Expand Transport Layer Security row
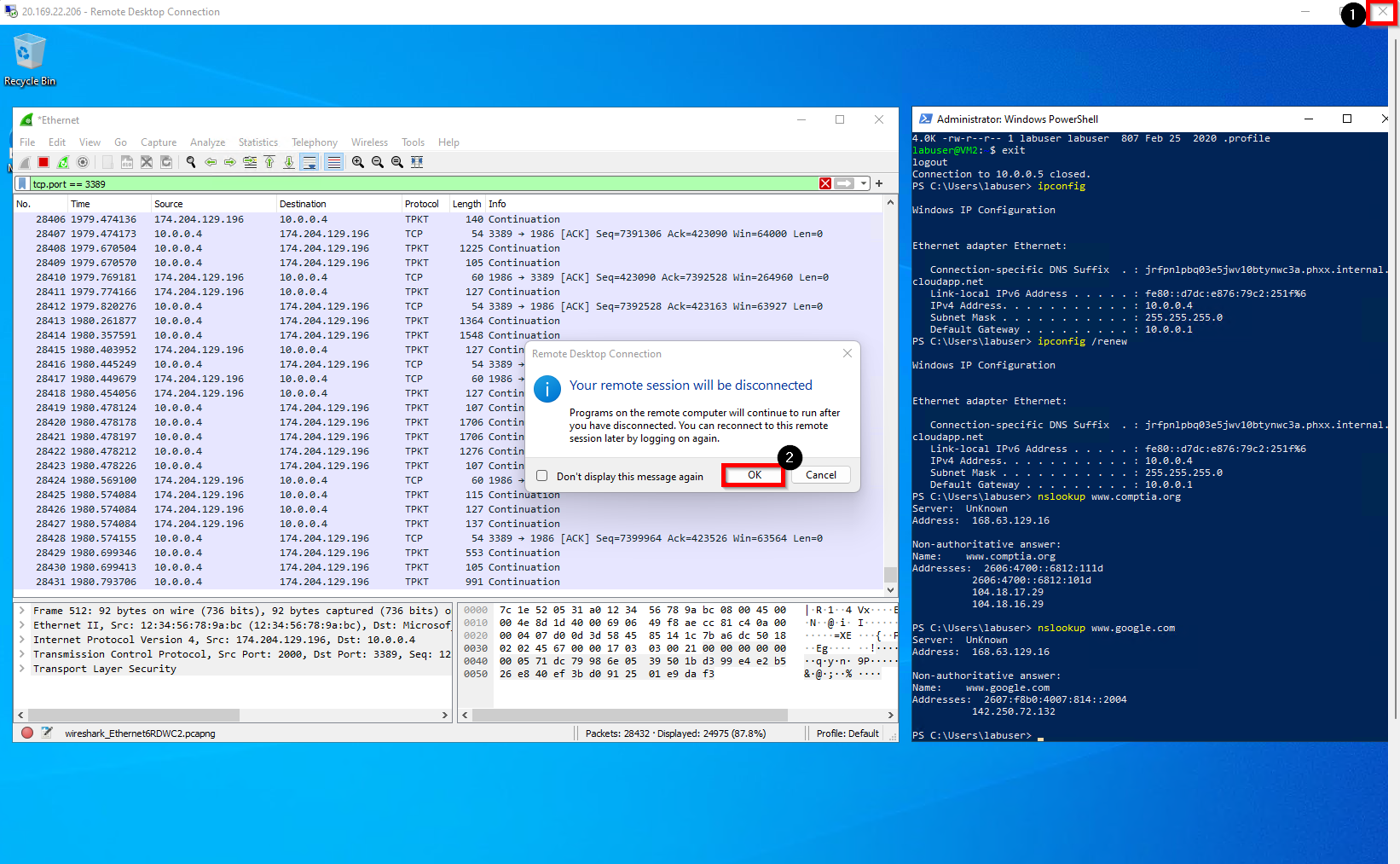Image resolution: width=1400 pixels, height=864 pixels. point(21,669)
